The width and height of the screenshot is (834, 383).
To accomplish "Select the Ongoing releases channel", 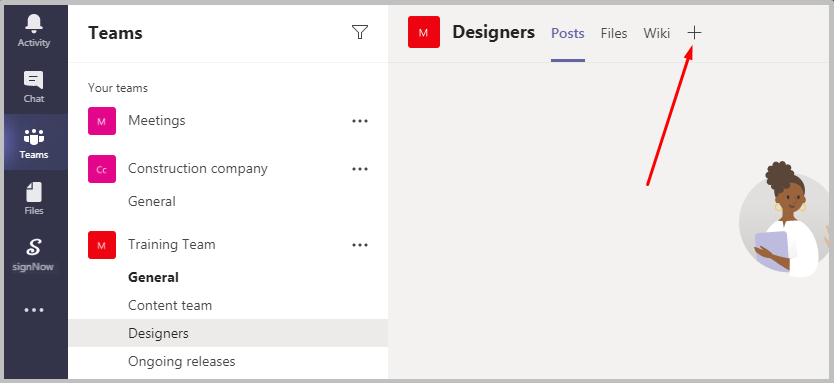I will click(182, 362).
